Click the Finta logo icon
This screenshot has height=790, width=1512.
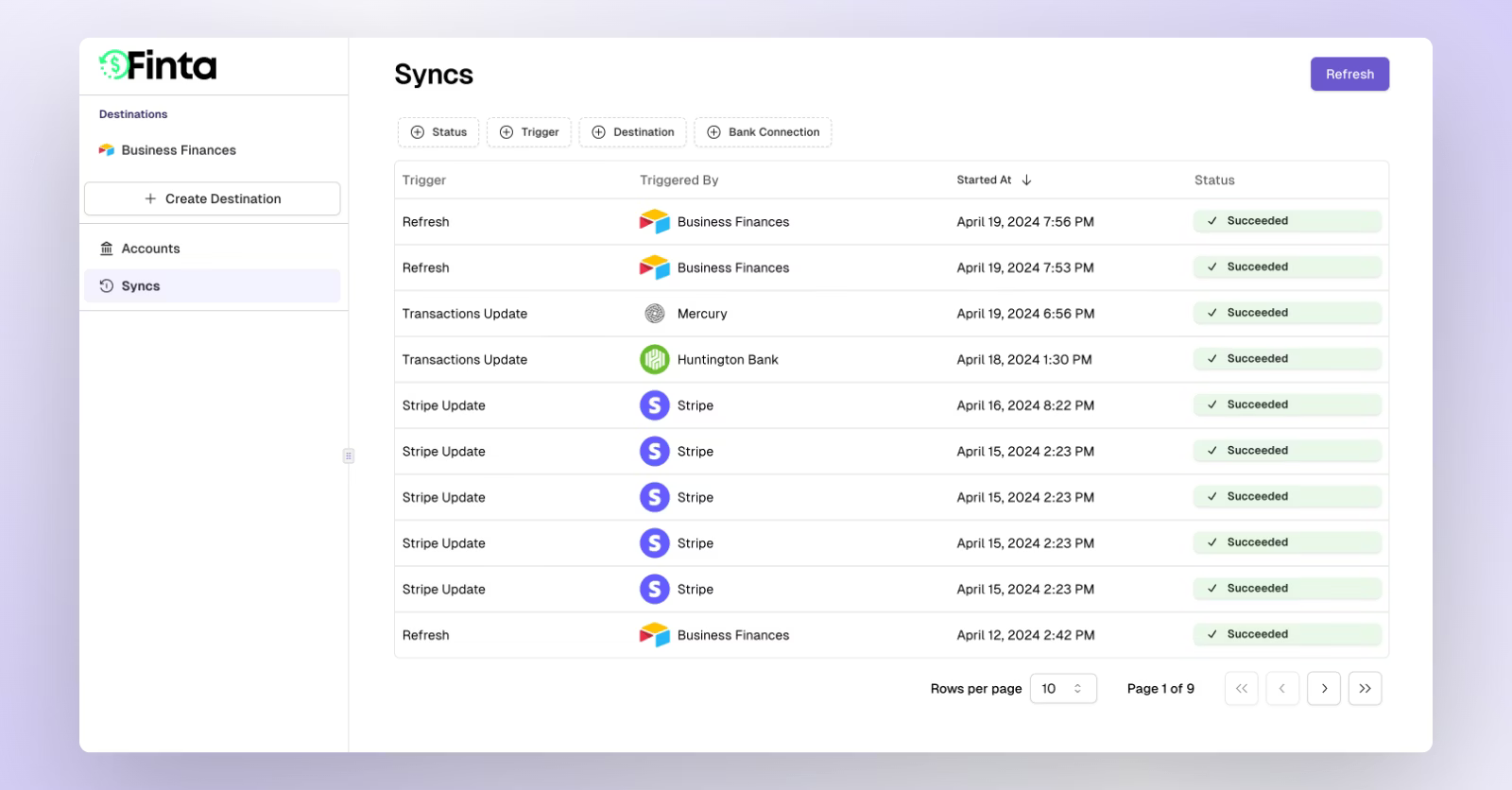click(x=113, y=65)
